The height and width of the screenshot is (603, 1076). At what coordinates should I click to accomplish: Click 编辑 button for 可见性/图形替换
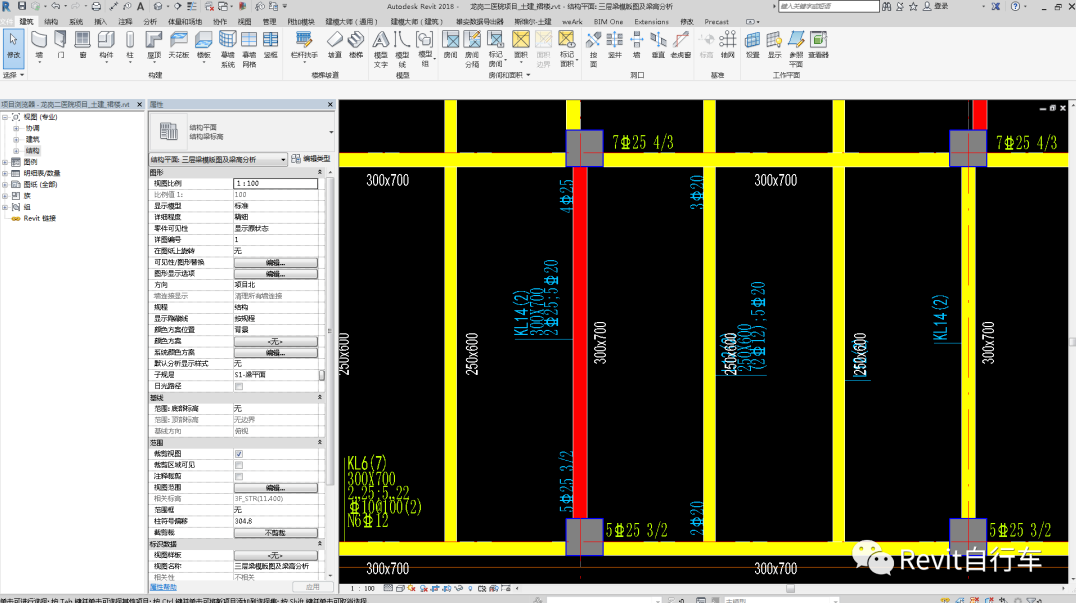pos(275,262)
